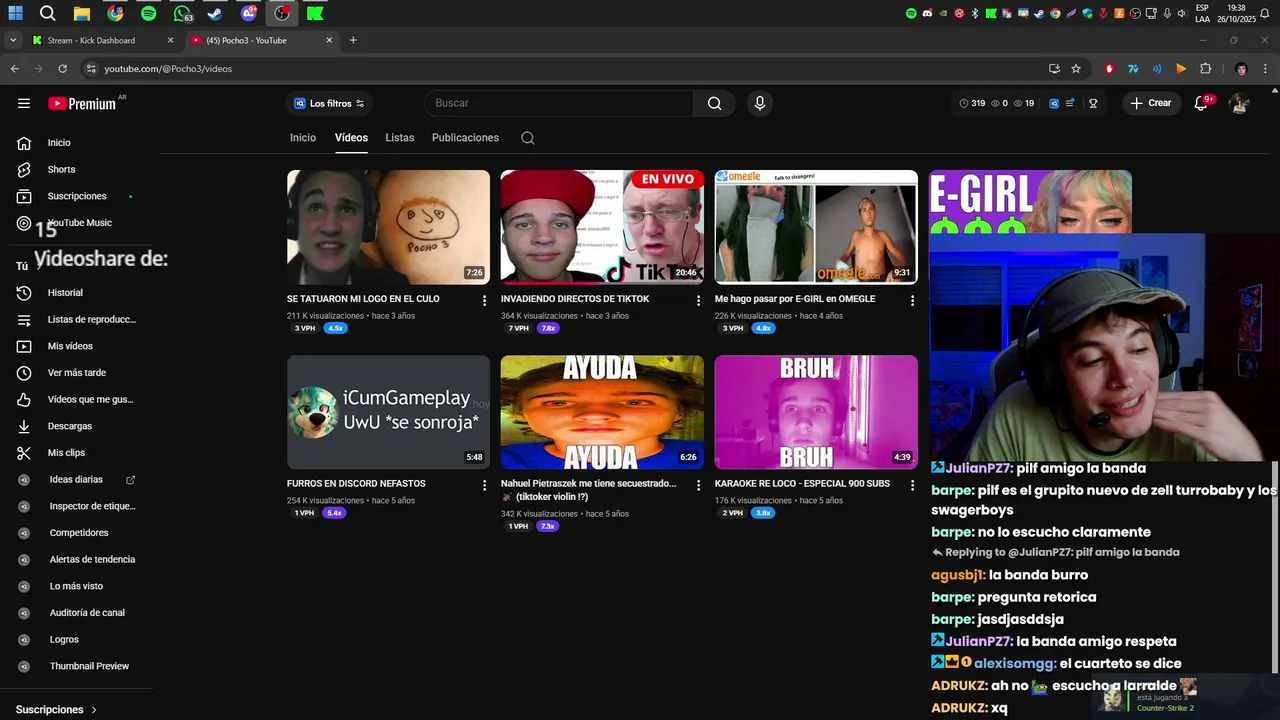The width and height of the screenshot is (1280, 720).
Task: Open options menu for SE TATUARON MI LOGO video
Action: click(x=485, y=300)
